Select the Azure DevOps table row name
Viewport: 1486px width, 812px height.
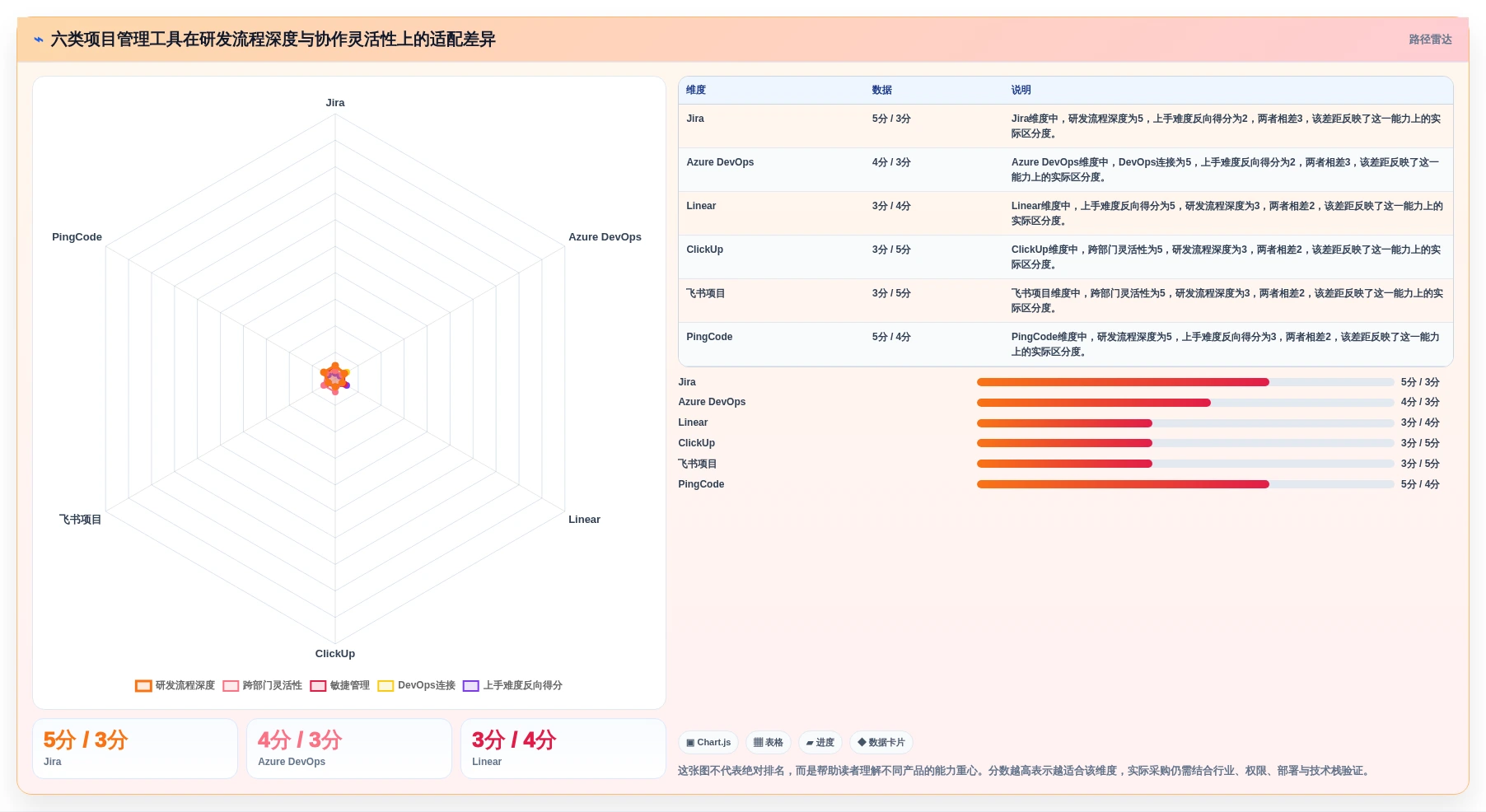tap(720, 162)
